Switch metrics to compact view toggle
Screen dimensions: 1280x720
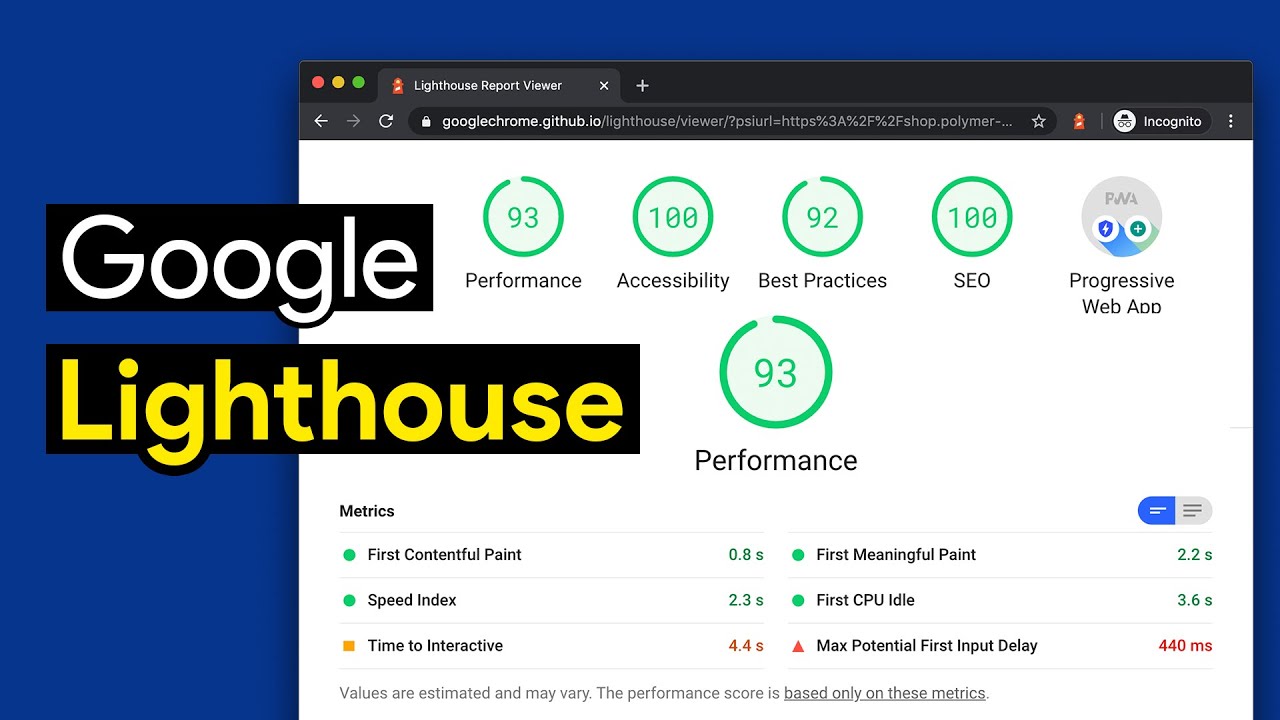click(x=1157, y=511)
